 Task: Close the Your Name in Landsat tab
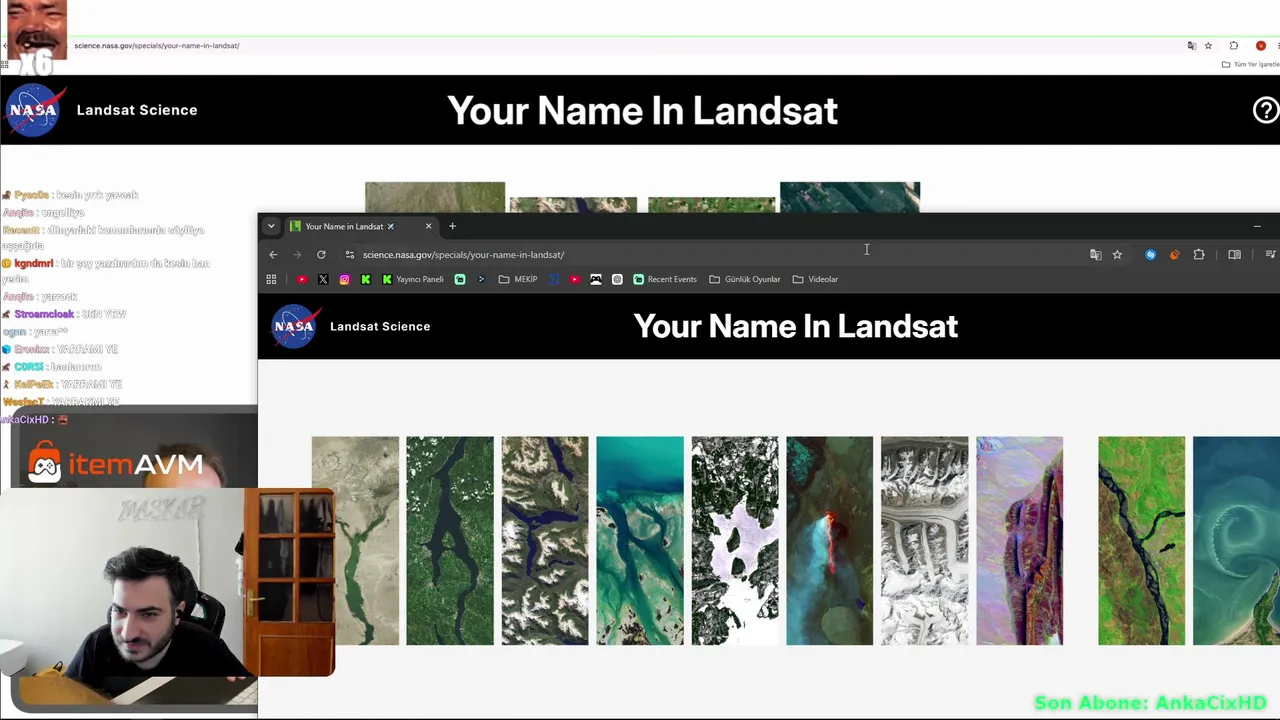(x=428, y=226)
